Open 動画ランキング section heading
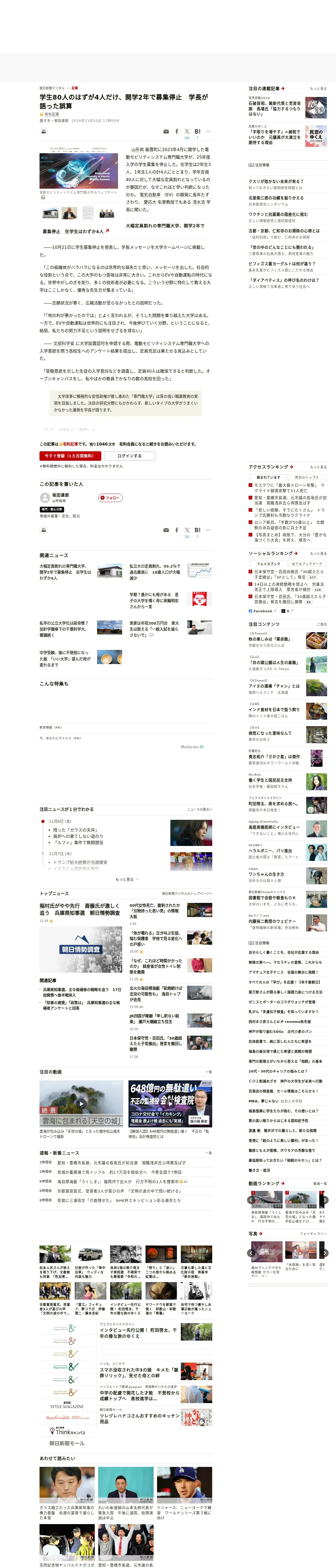The width and height of the screenshot is (336, 1568). (266, 1183)
